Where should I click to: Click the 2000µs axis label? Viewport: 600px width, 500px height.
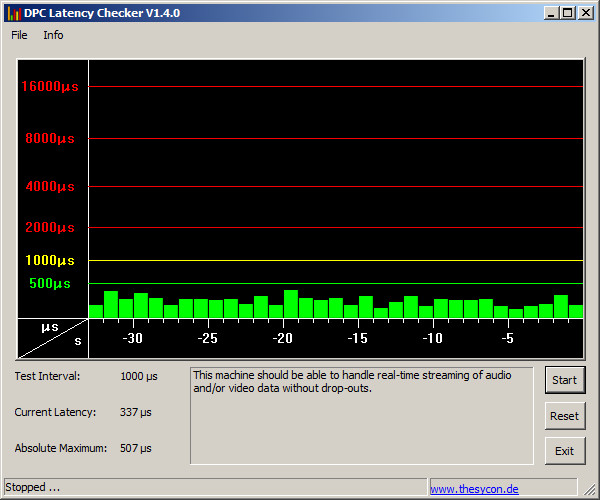[x=50, y=227]
